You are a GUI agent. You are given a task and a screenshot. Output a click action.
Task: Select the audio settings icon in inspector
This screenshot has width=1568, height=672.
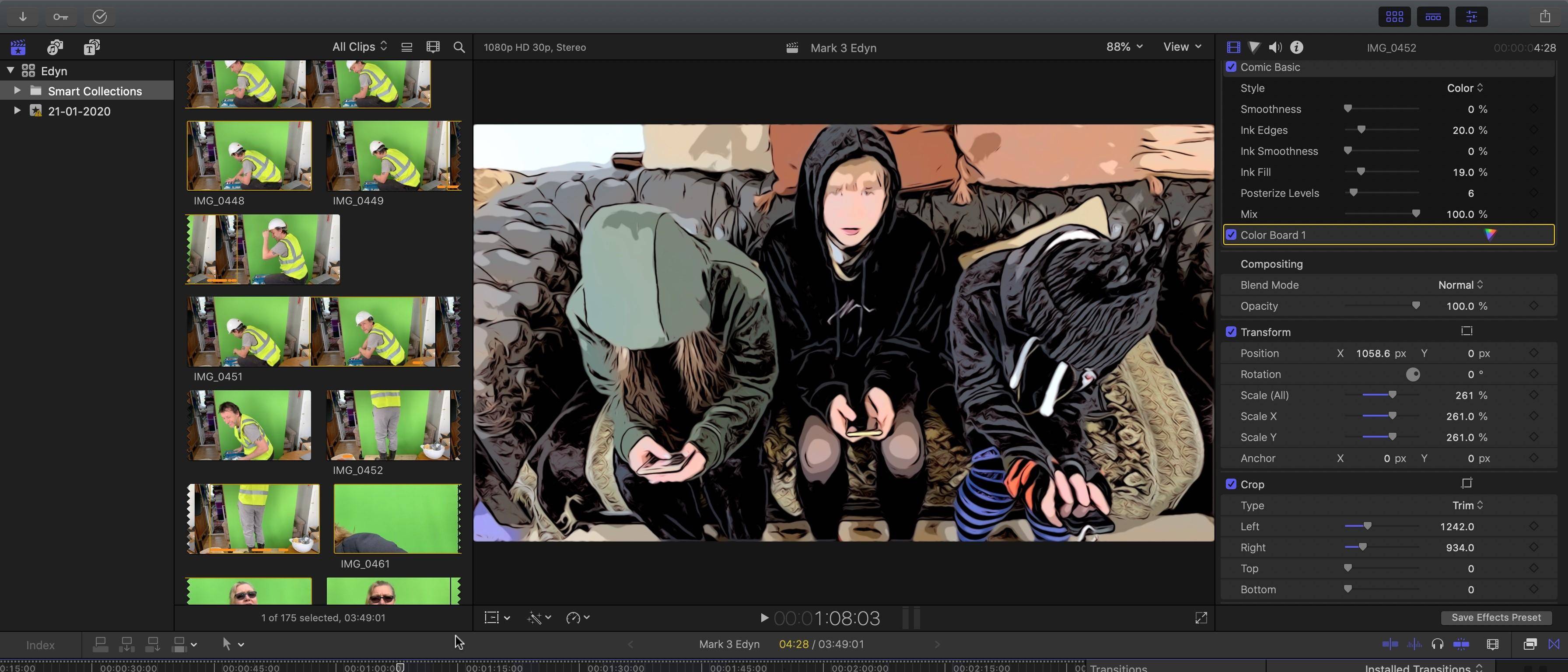[x=1275, y=47]
